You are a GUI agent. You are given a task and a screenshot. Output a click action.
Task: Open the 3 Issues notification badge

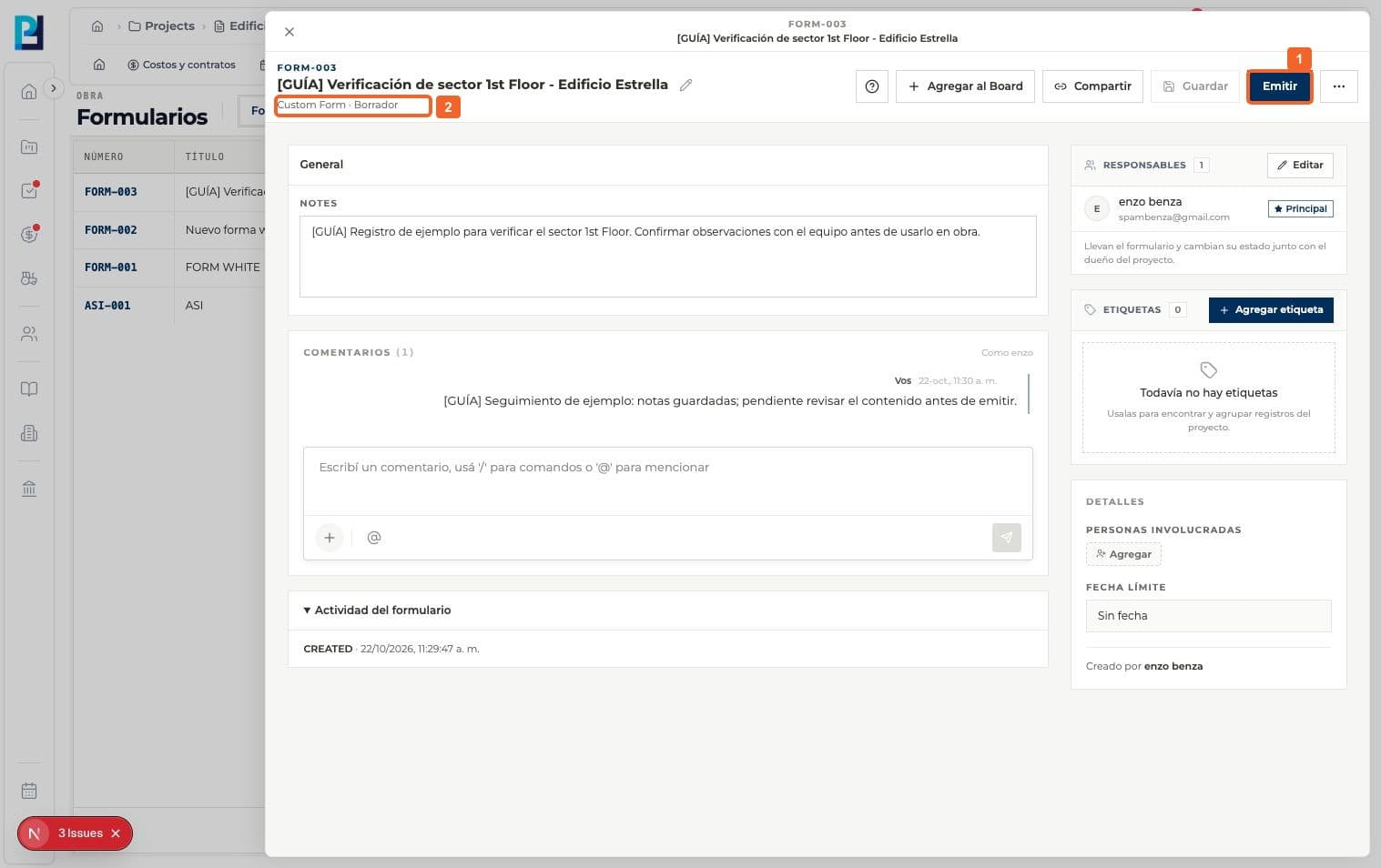(x=75, y=833)
